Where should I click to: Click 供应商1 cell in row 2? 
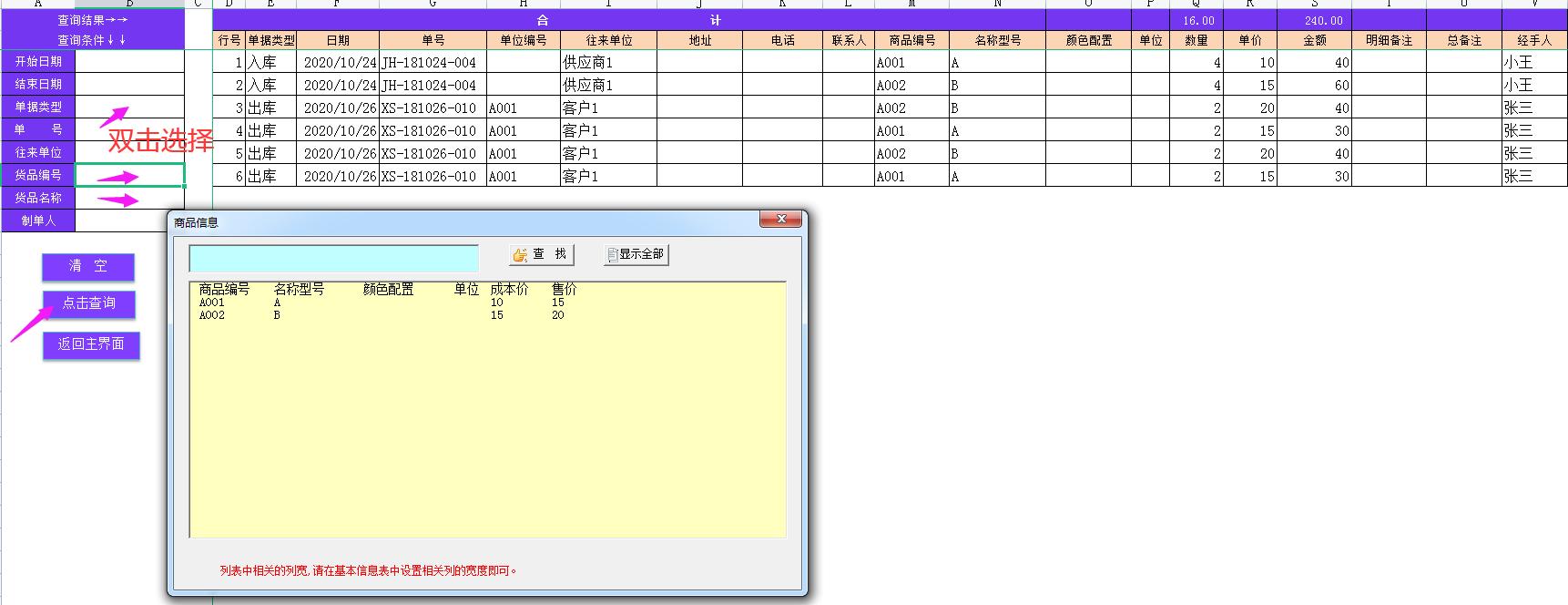(x=609, y=85)
